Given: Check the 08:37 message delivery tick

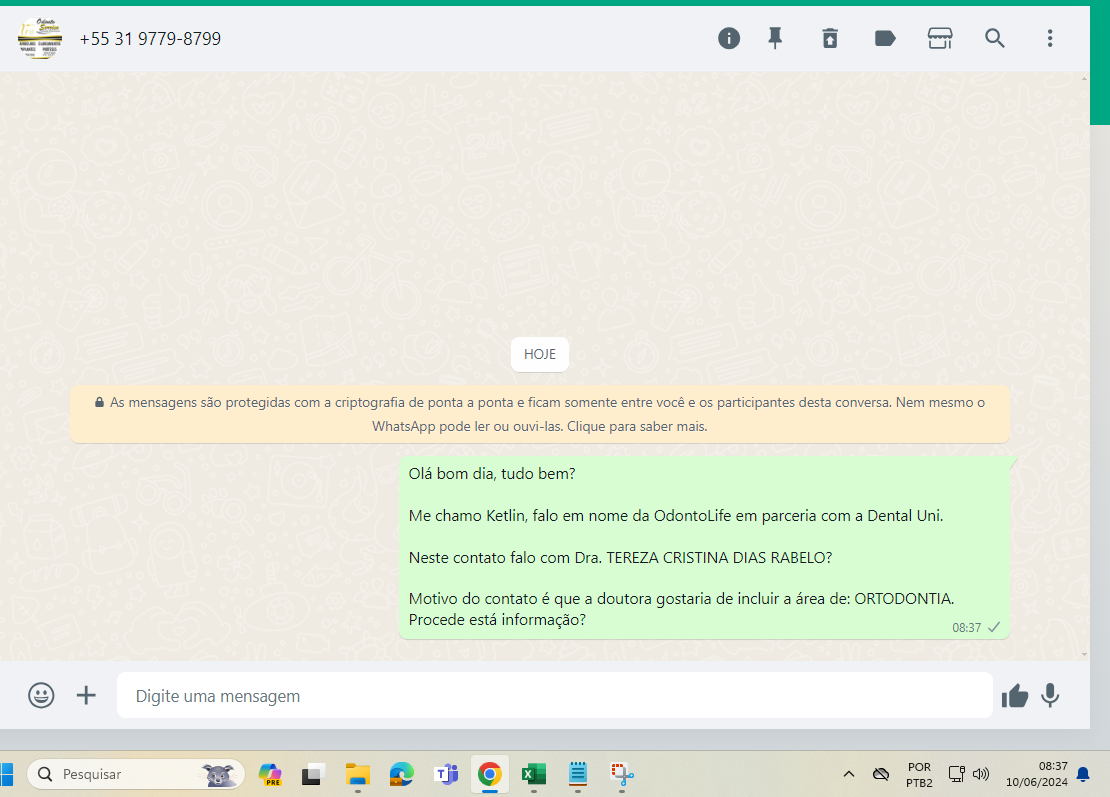Looking at the screenshot, I should pos(994,627).
